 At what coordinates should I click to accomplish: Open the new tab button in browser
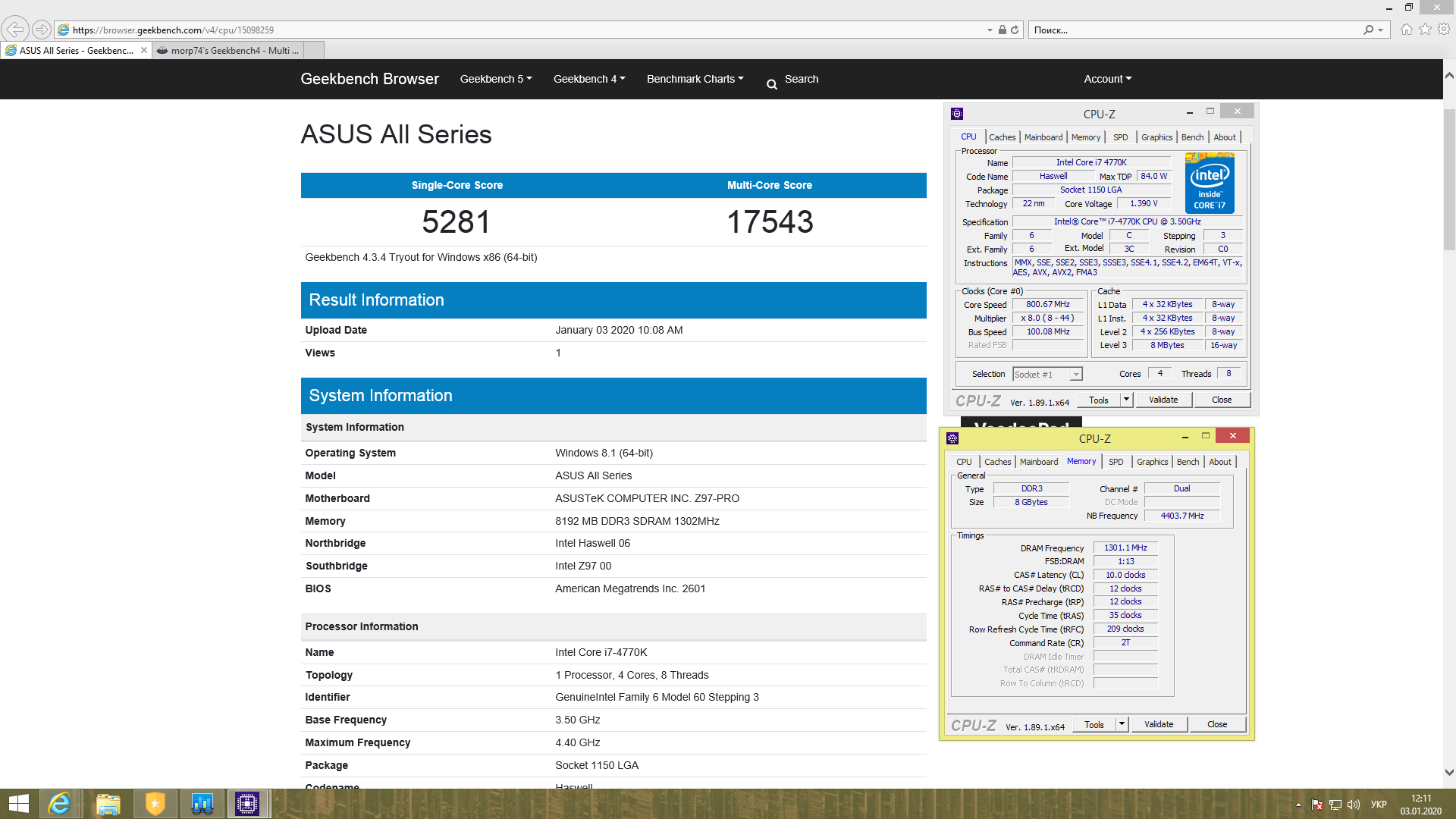(x=314, y=50)
